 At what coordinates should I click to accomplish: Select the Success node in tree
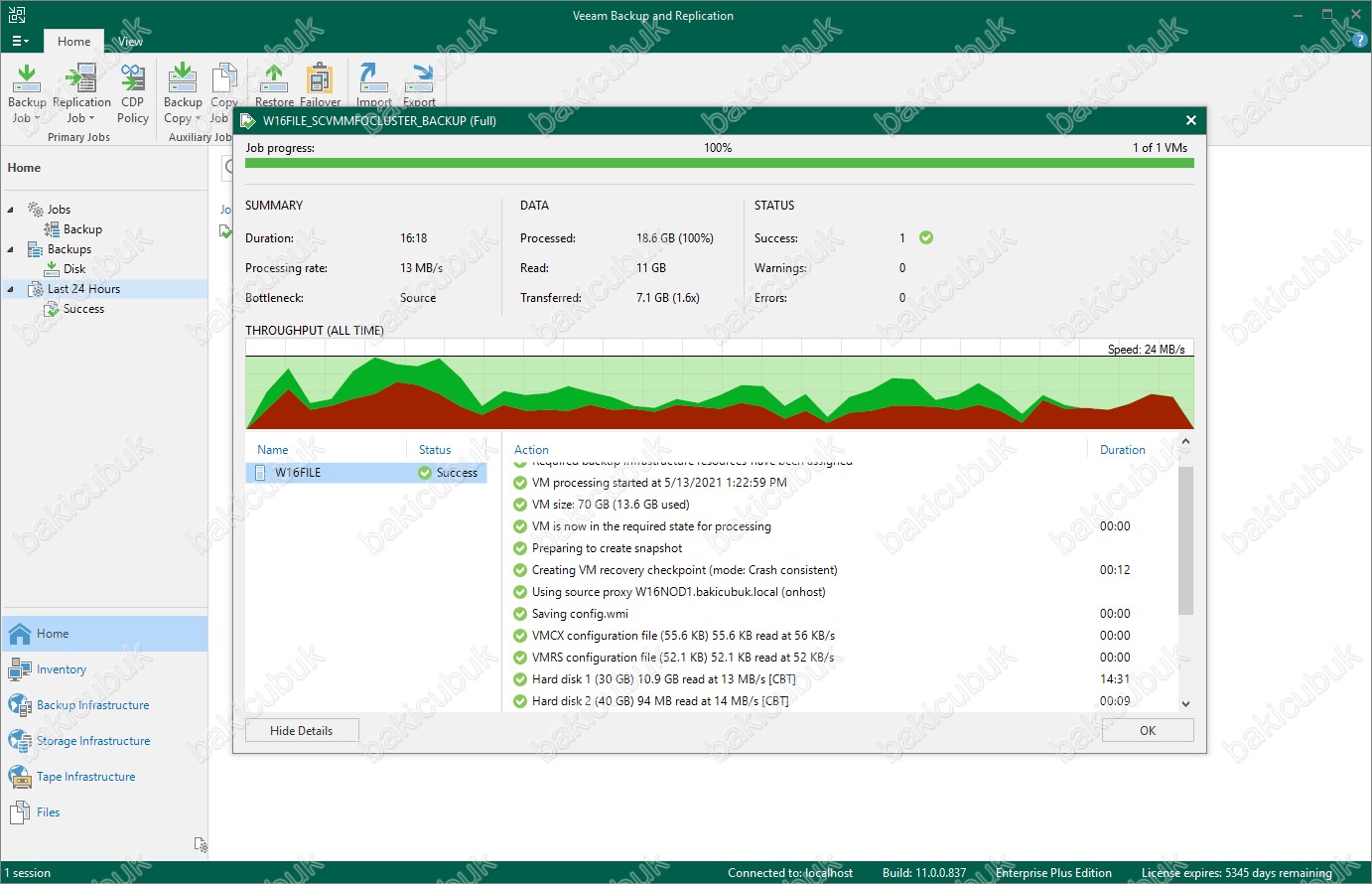point(83,309)
